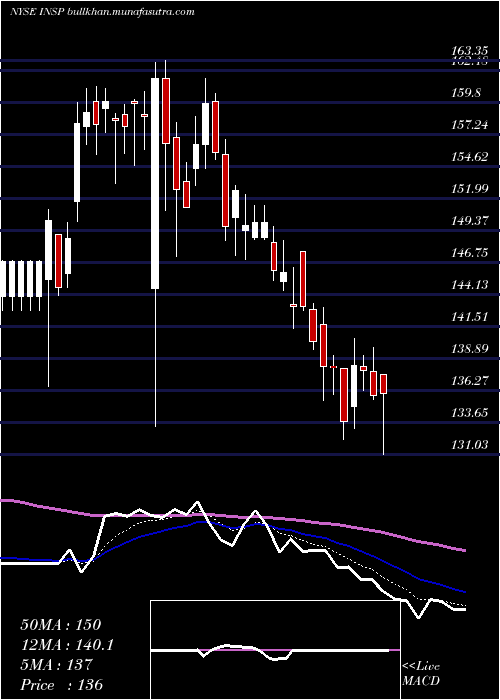Click the 133.65 price level label
This screenshot has height=700, width=500.
click(x=468, y=413)
